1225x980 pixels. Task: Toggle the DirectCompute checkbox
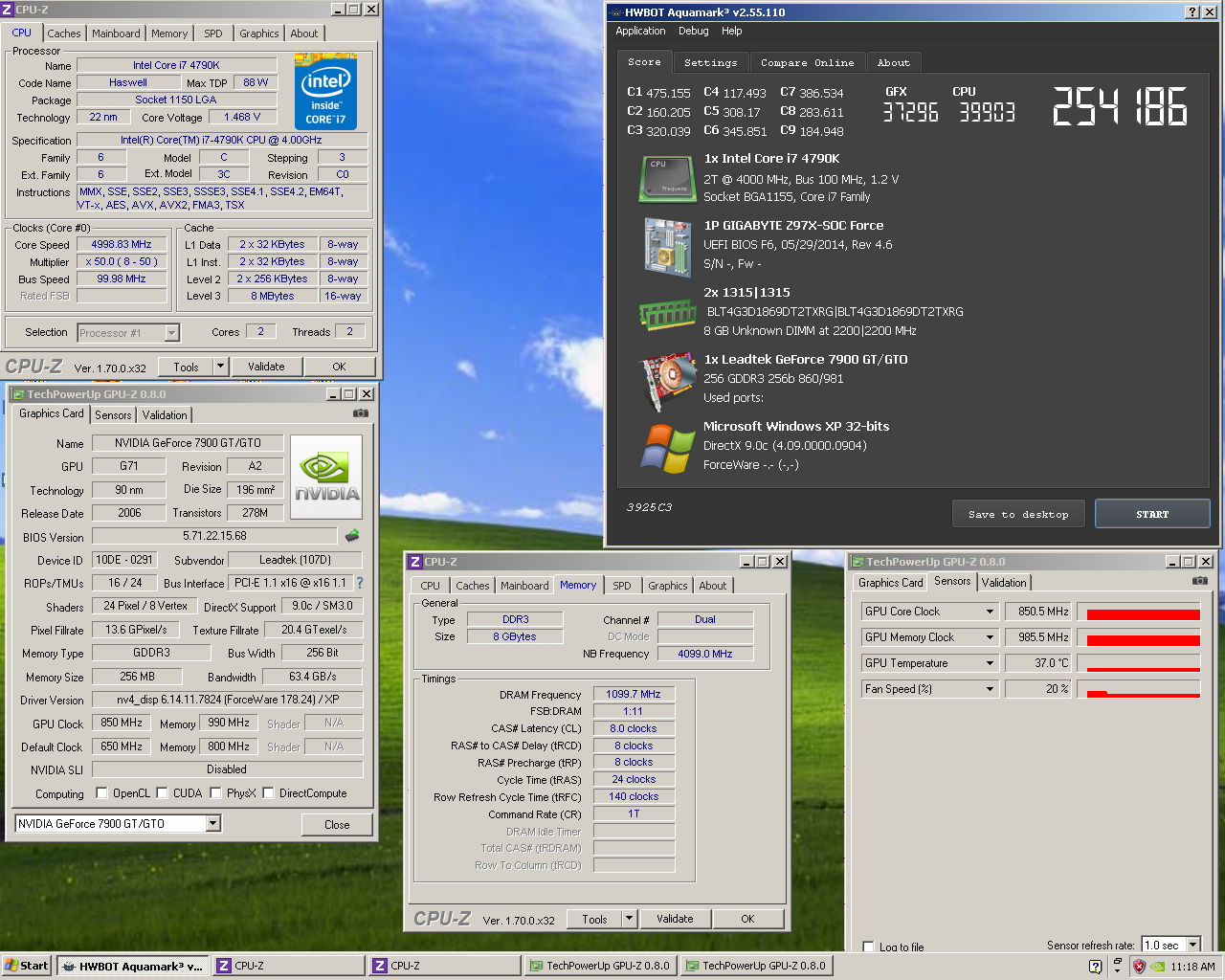268,793
